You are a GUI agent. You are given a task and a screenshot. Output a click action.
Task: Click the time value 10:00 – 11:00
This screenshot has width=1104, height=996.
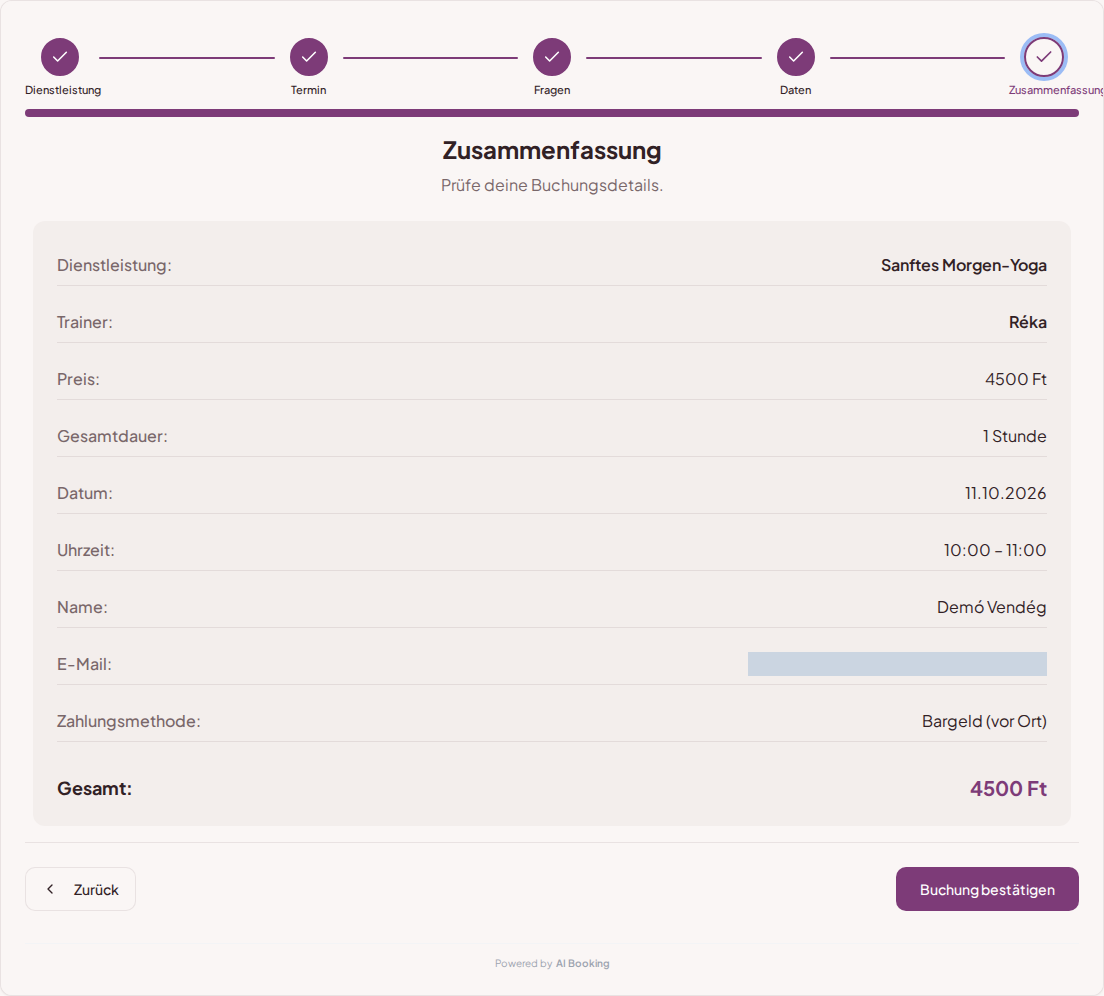tap(994, 550)
